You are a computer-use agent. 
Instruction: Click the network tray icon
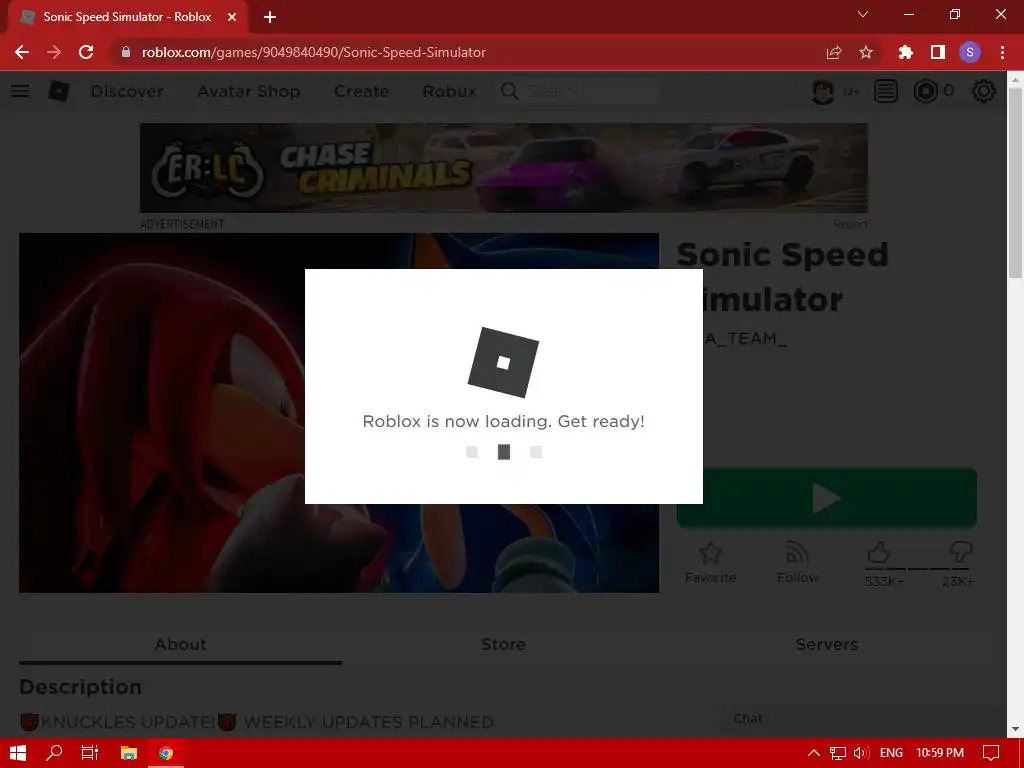pos(838,753)
